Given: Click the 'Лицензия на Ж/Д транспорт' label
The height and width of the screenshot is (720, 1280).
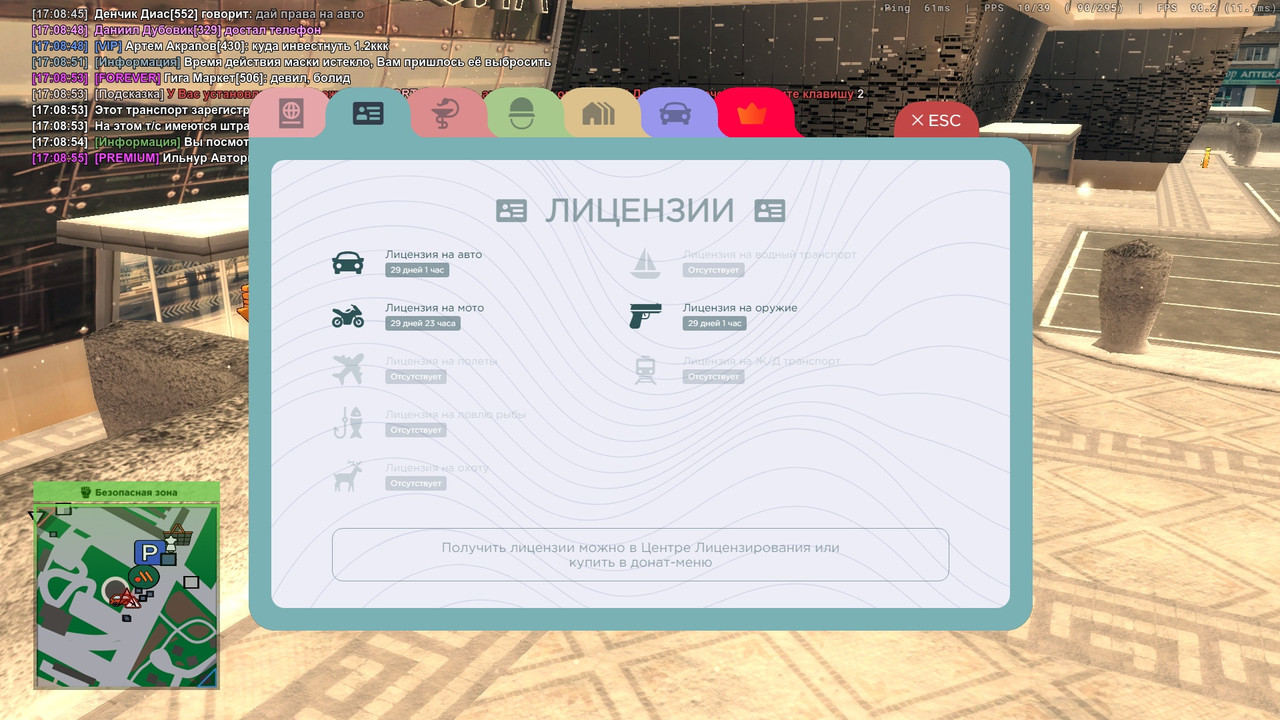Looking at the screenshot, I should coord(761,361).
